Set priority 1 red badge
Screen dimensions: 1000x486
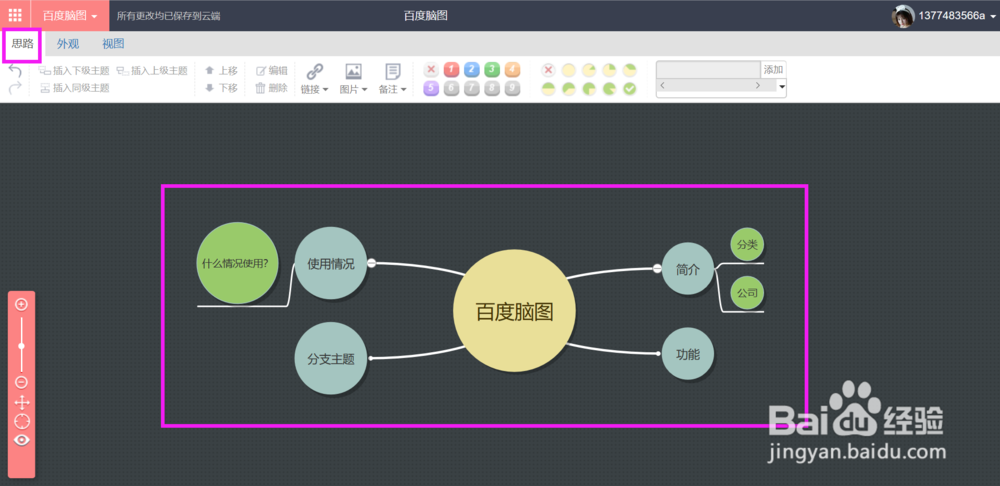click(452, 70)
